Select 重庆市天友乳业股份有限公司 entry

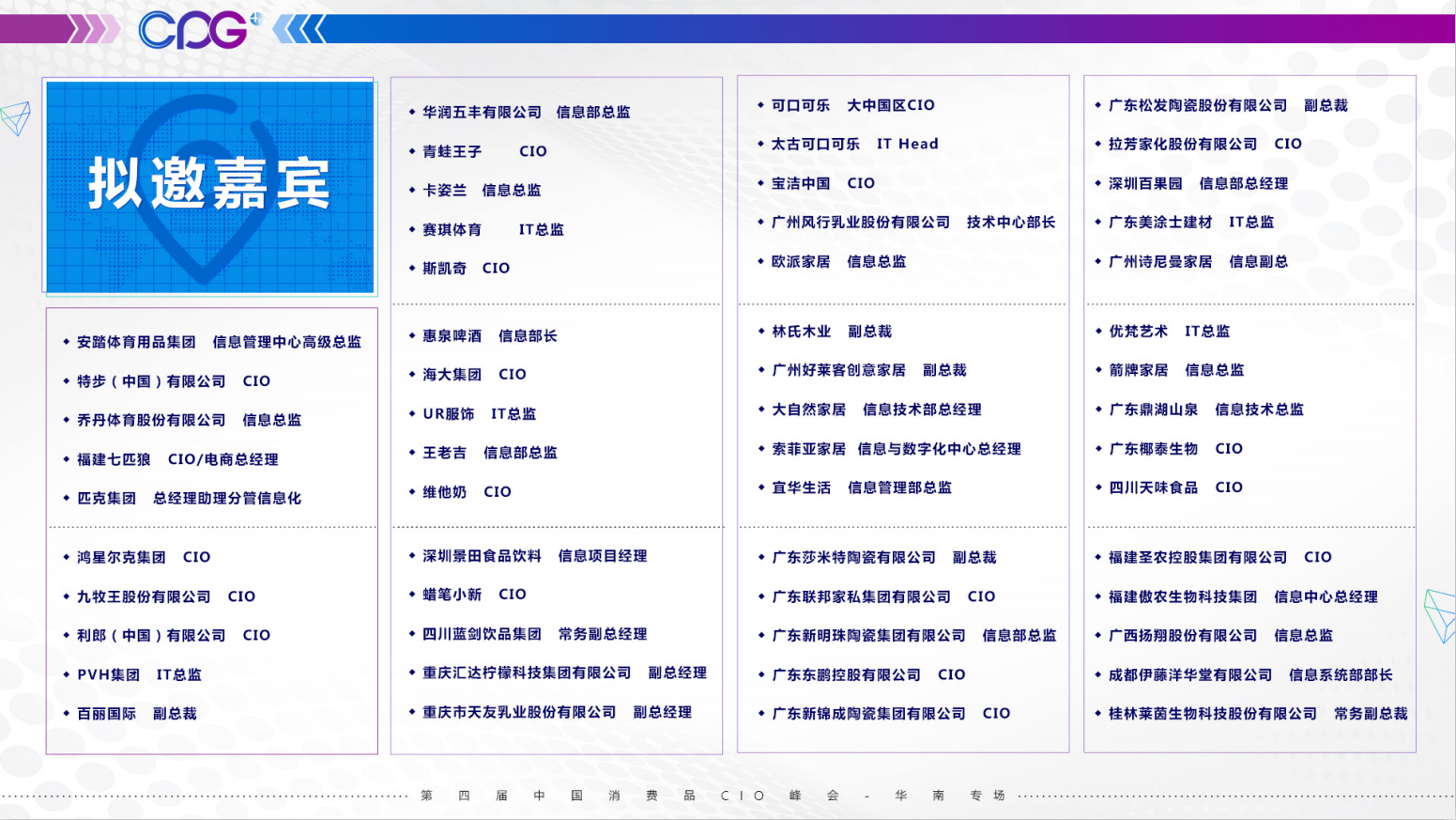[557, 712]
